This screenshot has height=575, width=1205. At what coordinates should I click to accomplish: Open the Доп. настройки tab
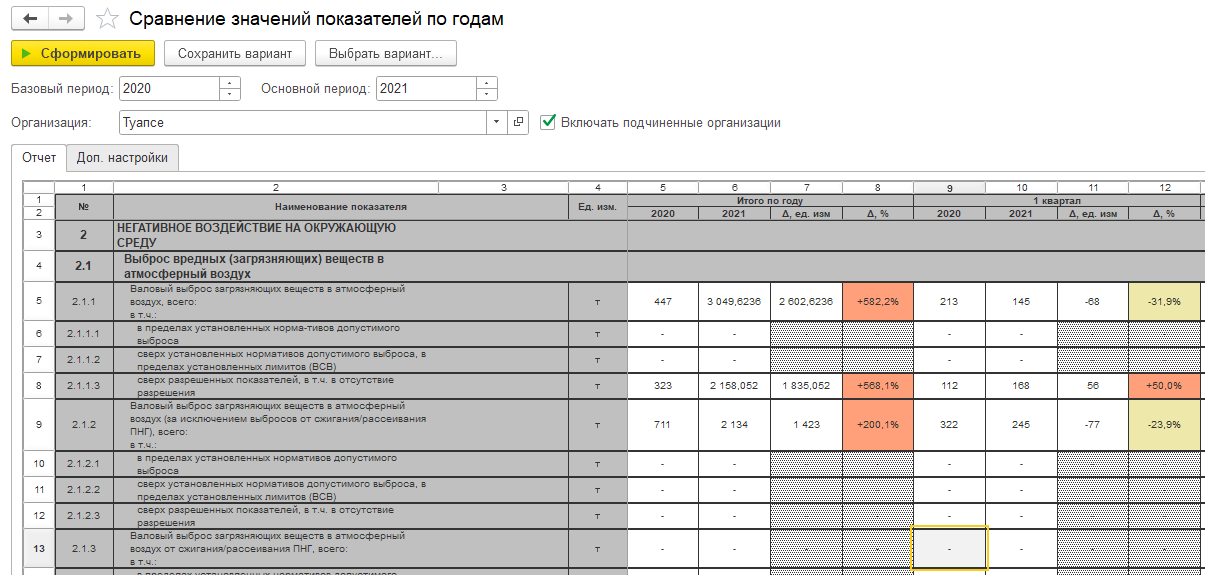click(x=122, y=158)
